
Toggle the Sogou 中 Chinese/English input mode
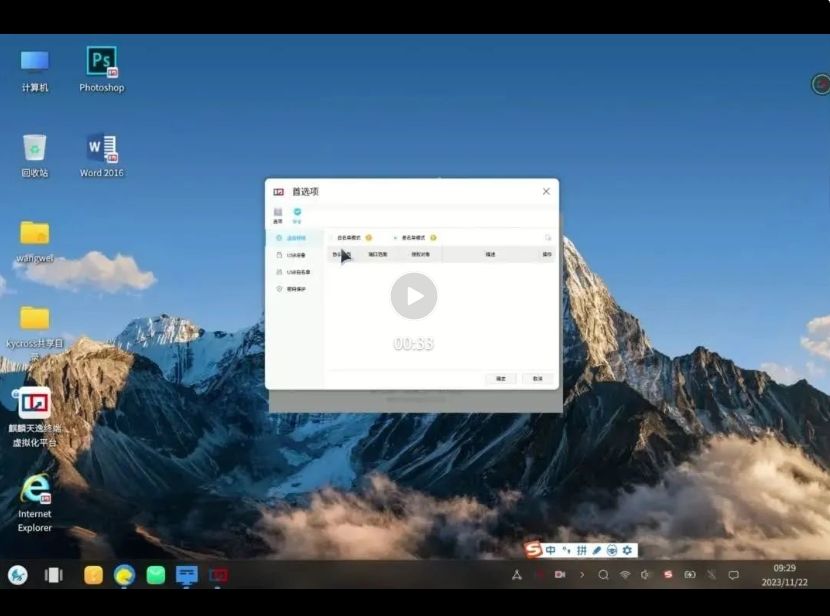coord(550,550)
